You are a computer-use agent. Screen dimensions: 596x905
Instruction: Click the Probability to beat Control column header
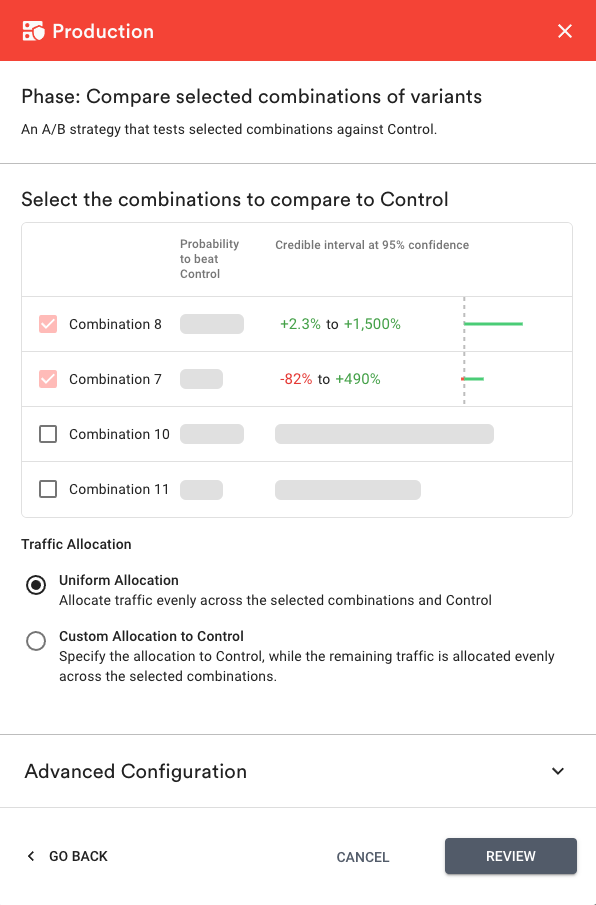[x=209, y=259]
